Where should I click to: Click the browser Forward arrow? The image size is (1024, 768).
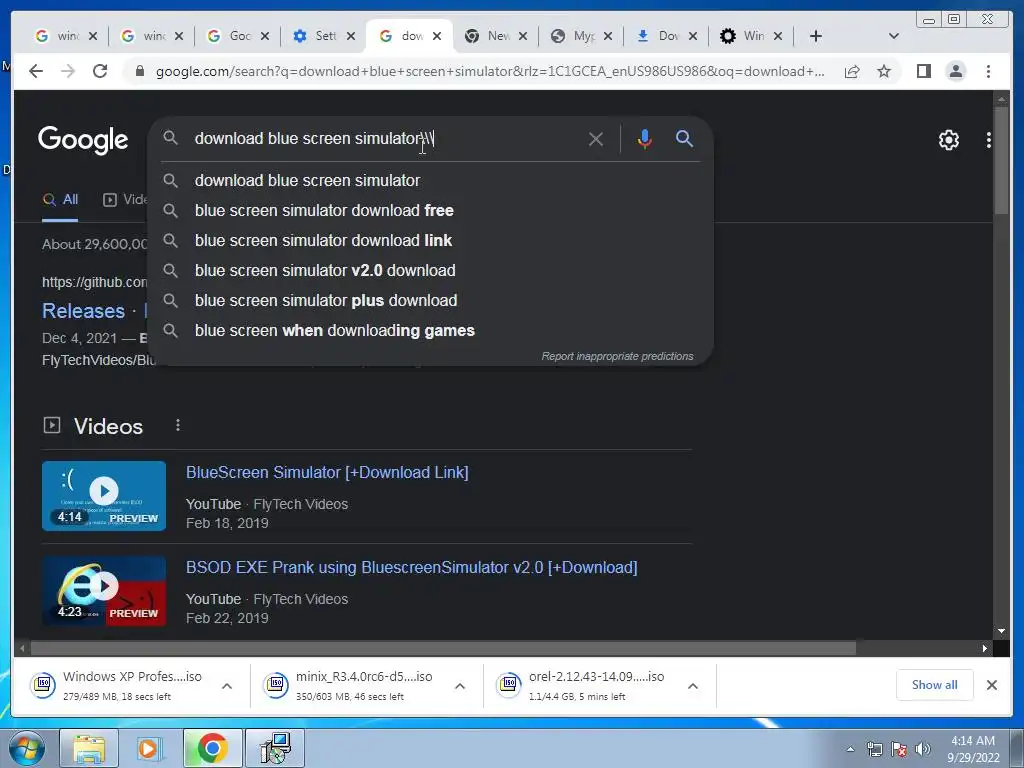point(68,71)
